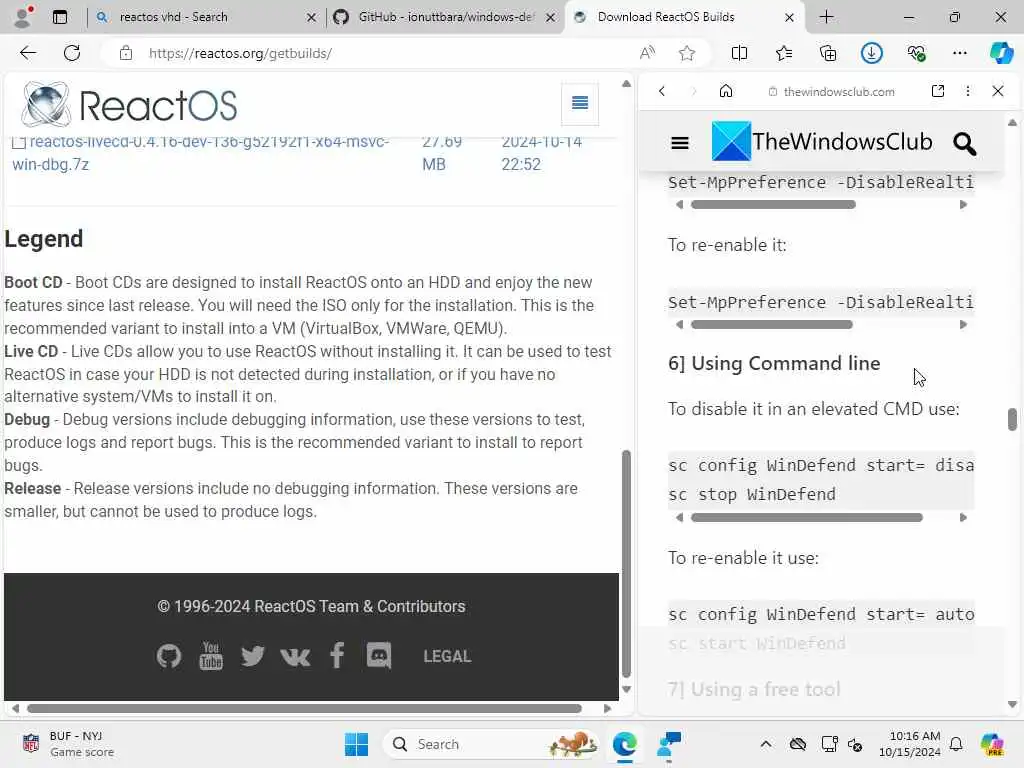1024x768 pixels.
Task: Visit ReactOS Discord footer icon
Action: coord(379,656)
